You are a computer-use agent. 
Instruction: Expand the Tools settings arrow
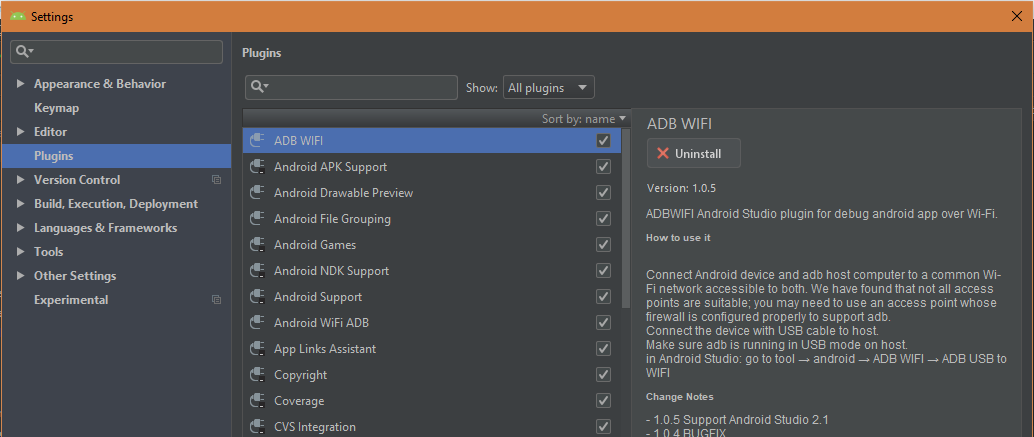20,252
